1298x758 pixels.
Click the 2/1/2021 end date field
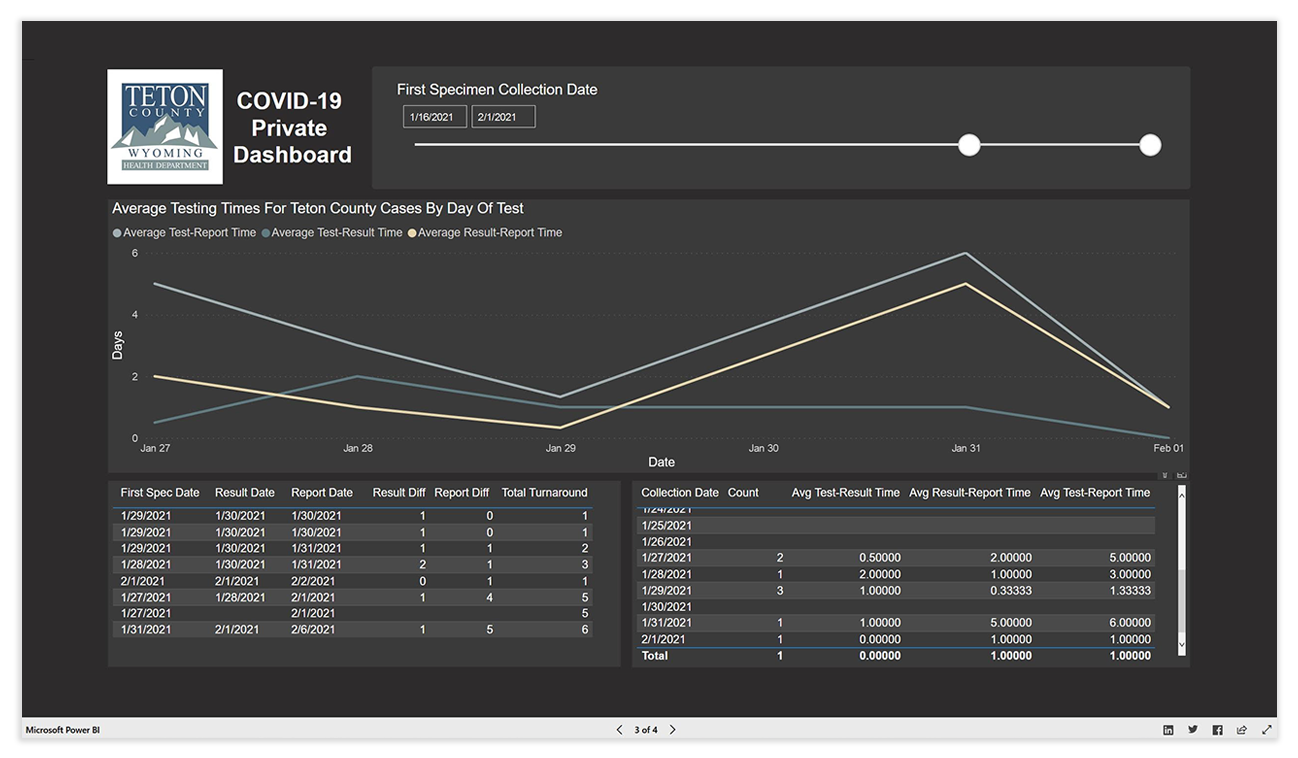[x=504, y=117]
